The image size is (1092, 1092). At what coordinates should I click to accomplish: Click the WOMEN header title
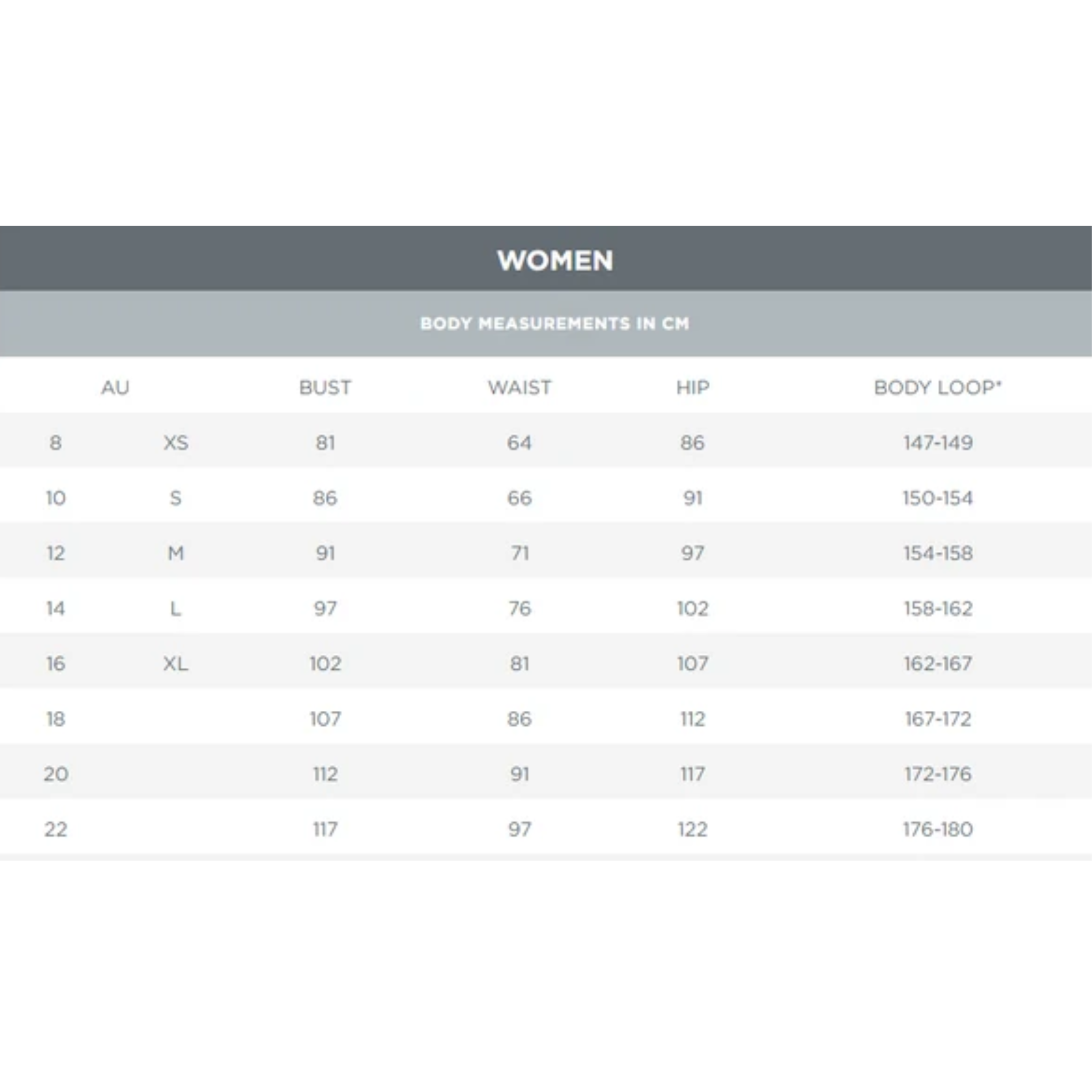[x=555, y=261]
